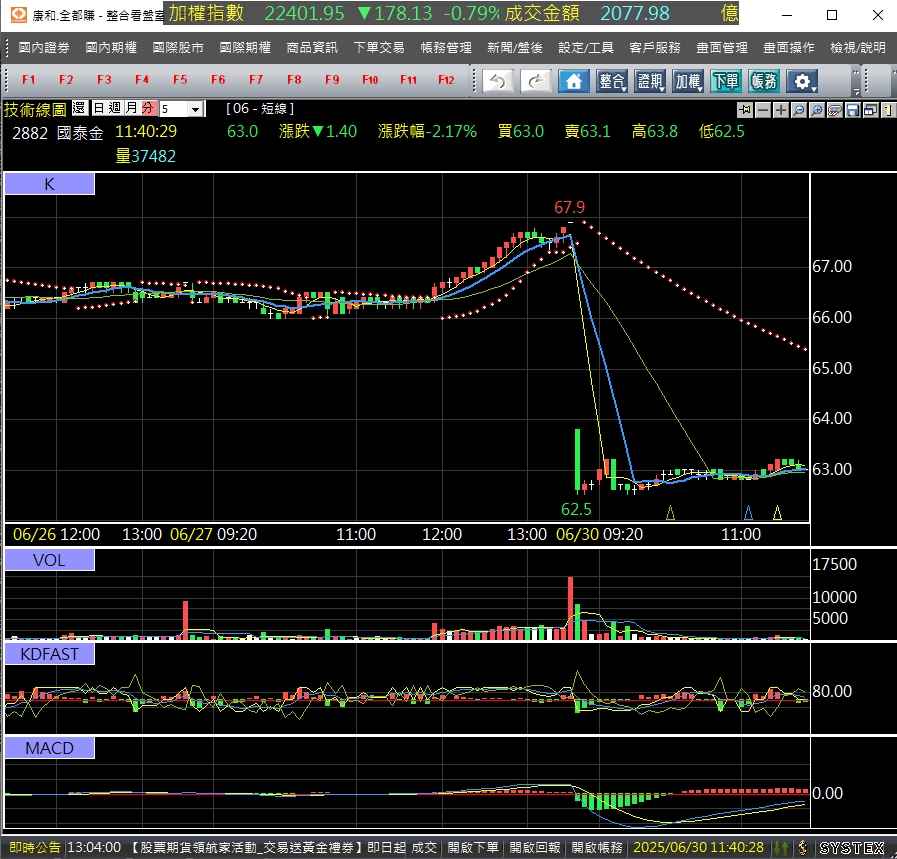Click the yellow bracket icon at chart toolbar end
The image size is (897, 859).
888,110
